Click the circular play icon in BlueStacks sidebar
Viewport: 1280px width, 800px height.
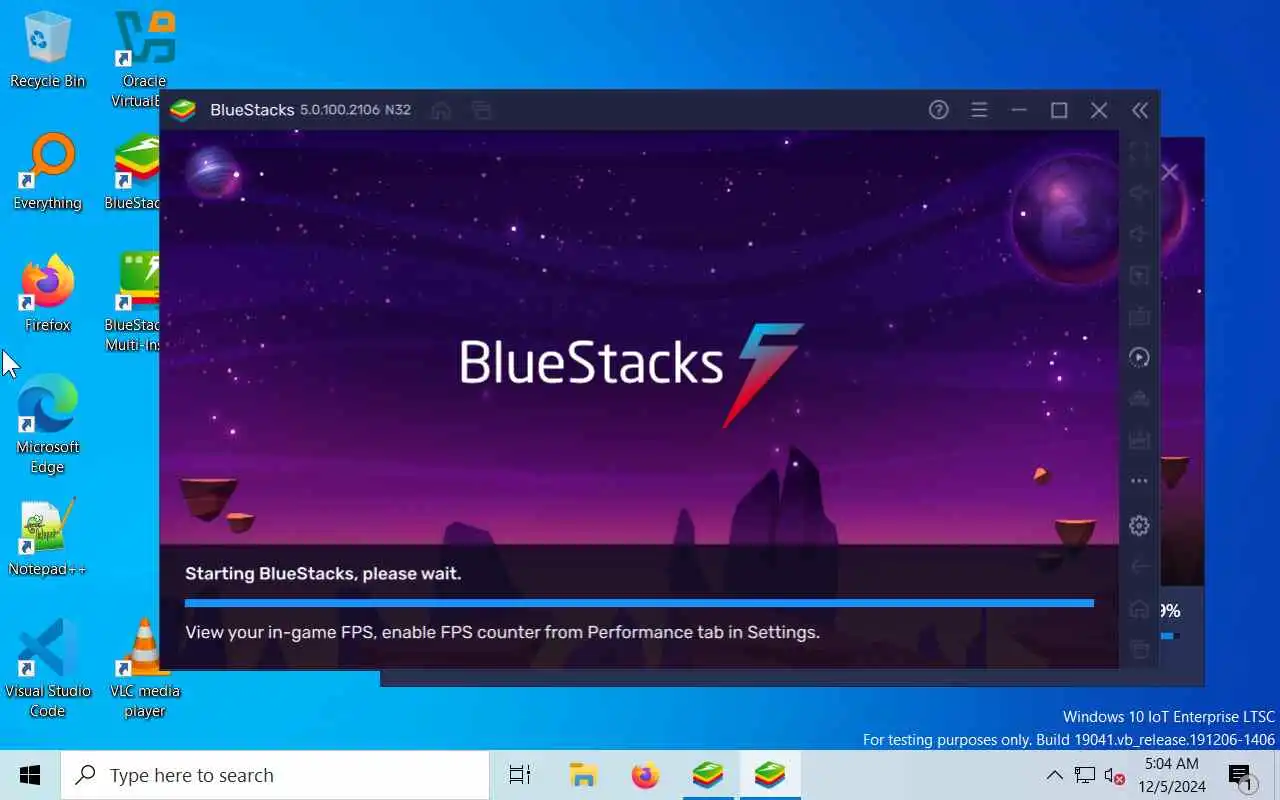(x=1139, y=357)
